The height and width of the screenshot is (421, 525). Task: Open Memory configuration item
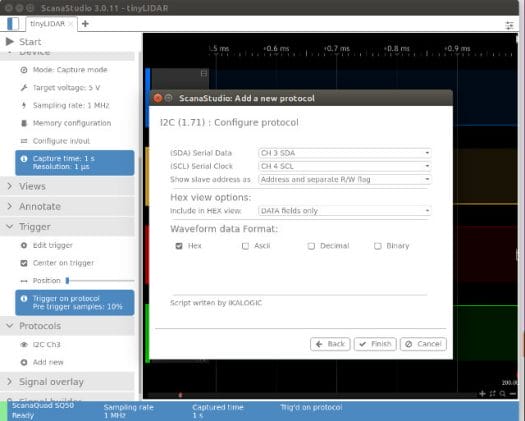pos(65,123)
